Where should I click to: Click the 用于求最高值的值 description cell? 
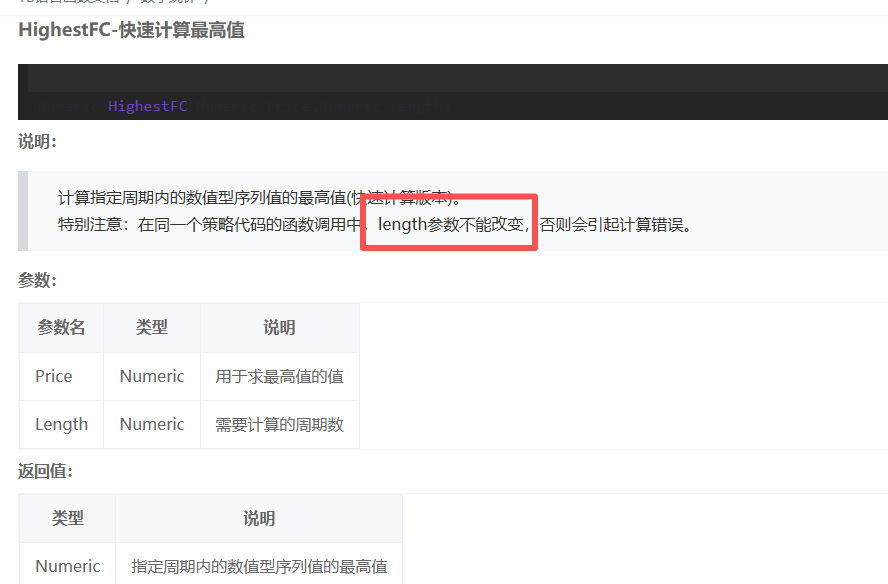click(x=279, y=377)
